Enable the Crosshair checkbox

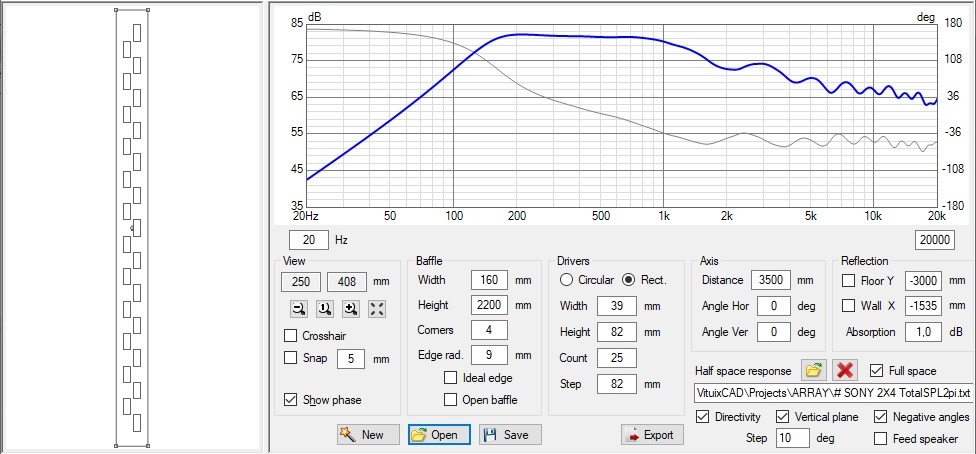tap(290, 336)
